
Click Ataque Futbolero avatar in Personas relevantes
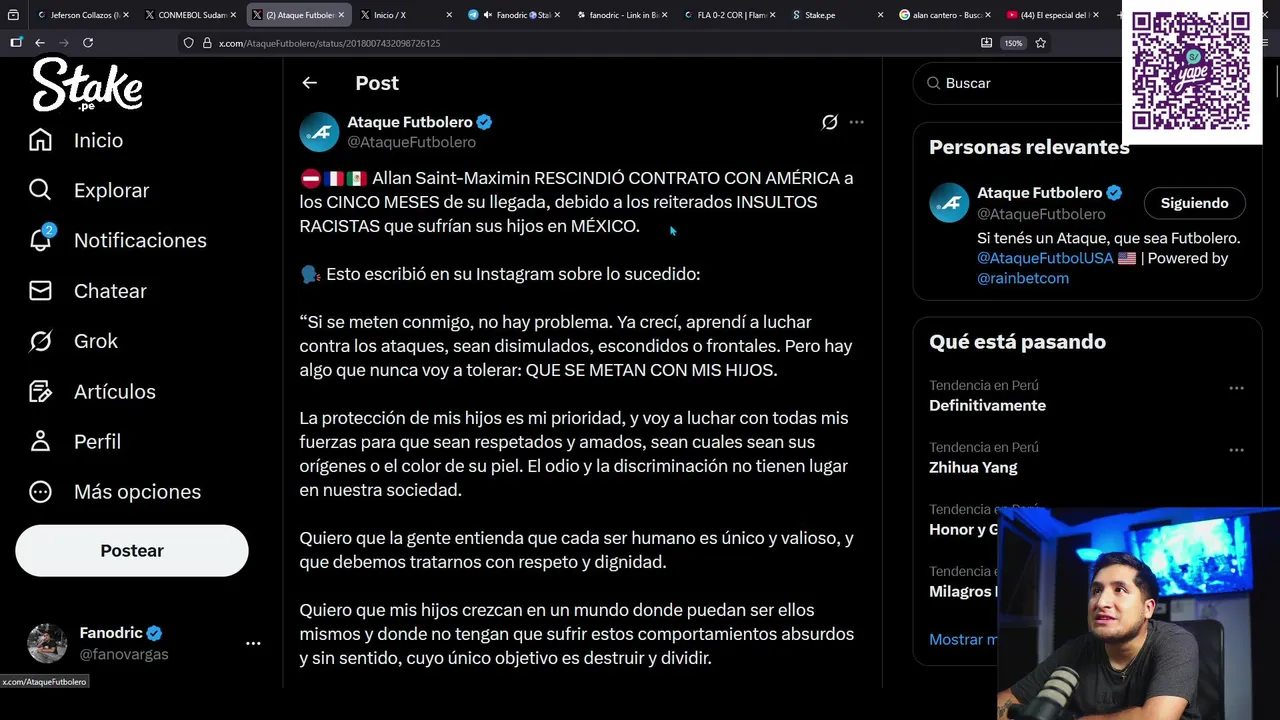click(949, 203)
